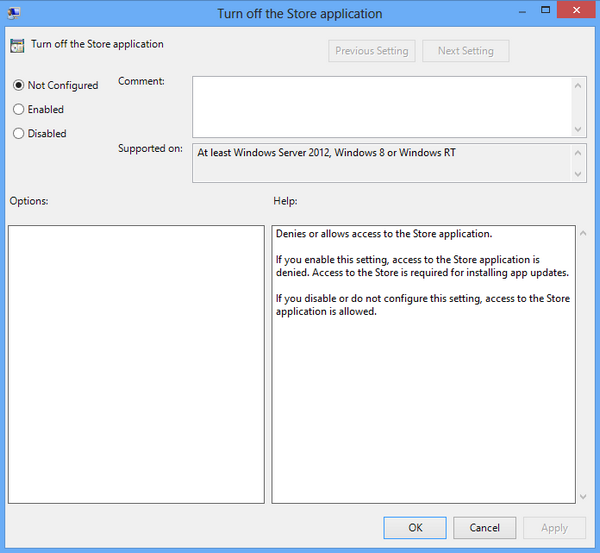The image size is (600, 553).
Task: Focus the Comment text field
Action: click(382, 107)
